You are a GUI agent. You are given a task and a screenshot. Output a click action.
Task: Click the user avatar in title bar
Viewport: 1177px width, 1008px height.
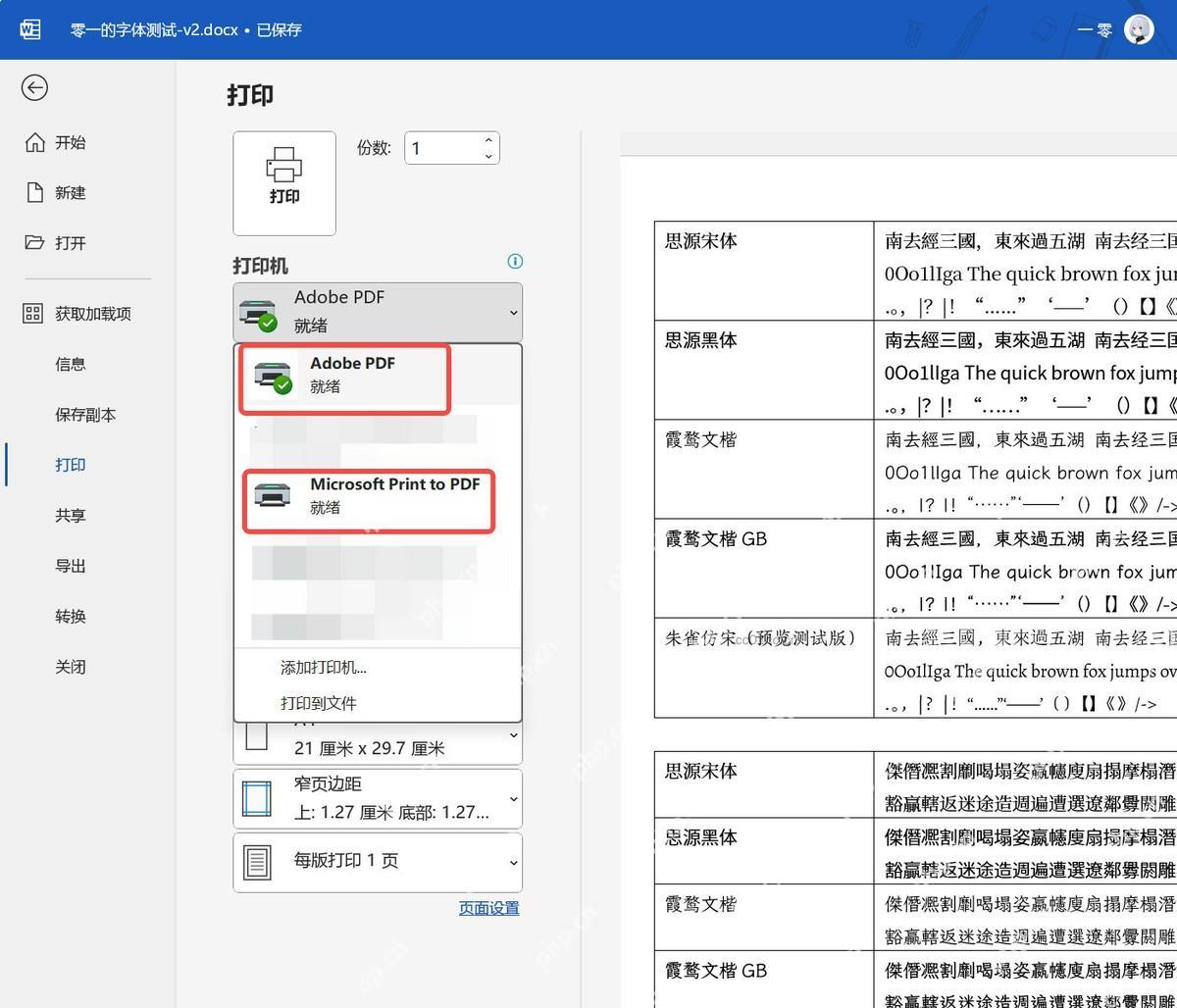pyautogui.click(x=1139, y=29)
